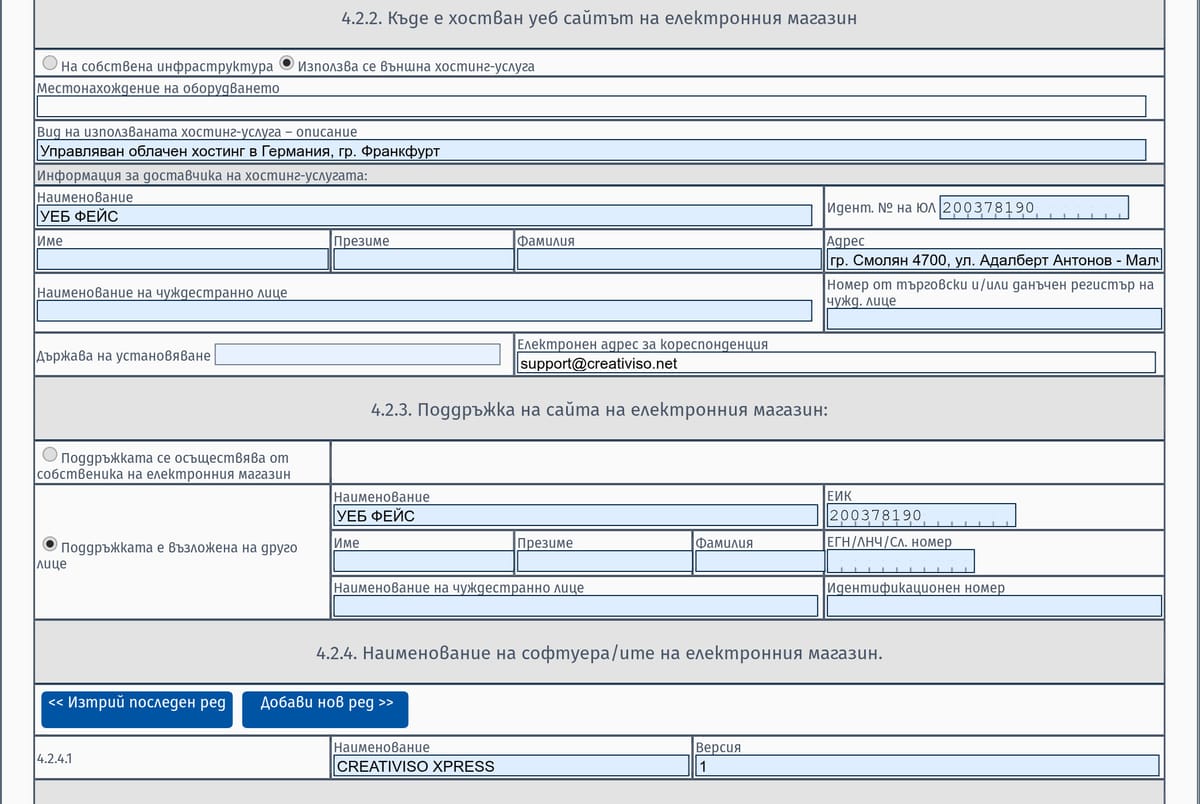Focus maintenance section 'Фамилия' field

(x=759, y=561)
